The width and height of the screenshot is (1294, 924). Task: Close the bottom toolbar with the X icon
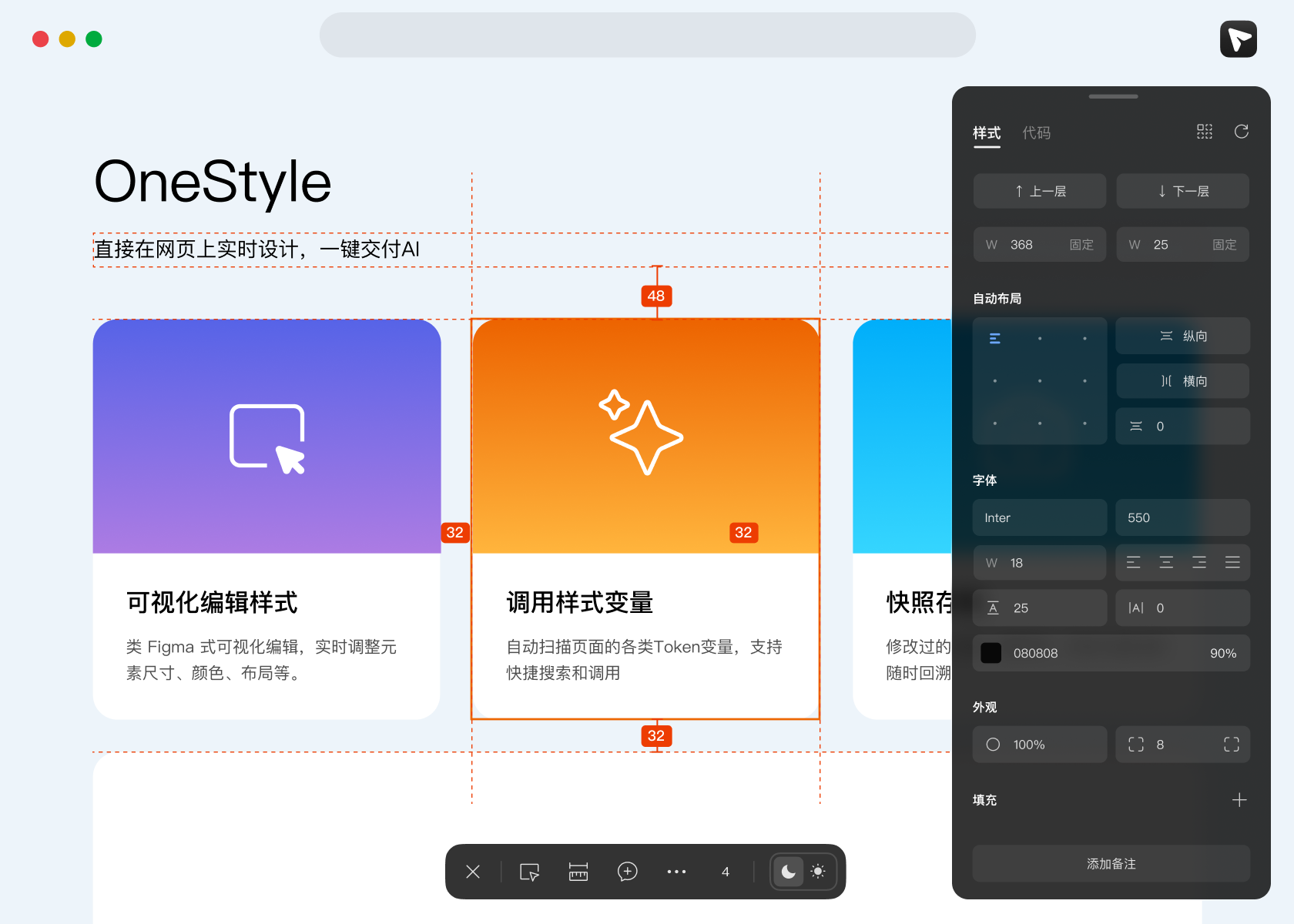coord(473,872)
